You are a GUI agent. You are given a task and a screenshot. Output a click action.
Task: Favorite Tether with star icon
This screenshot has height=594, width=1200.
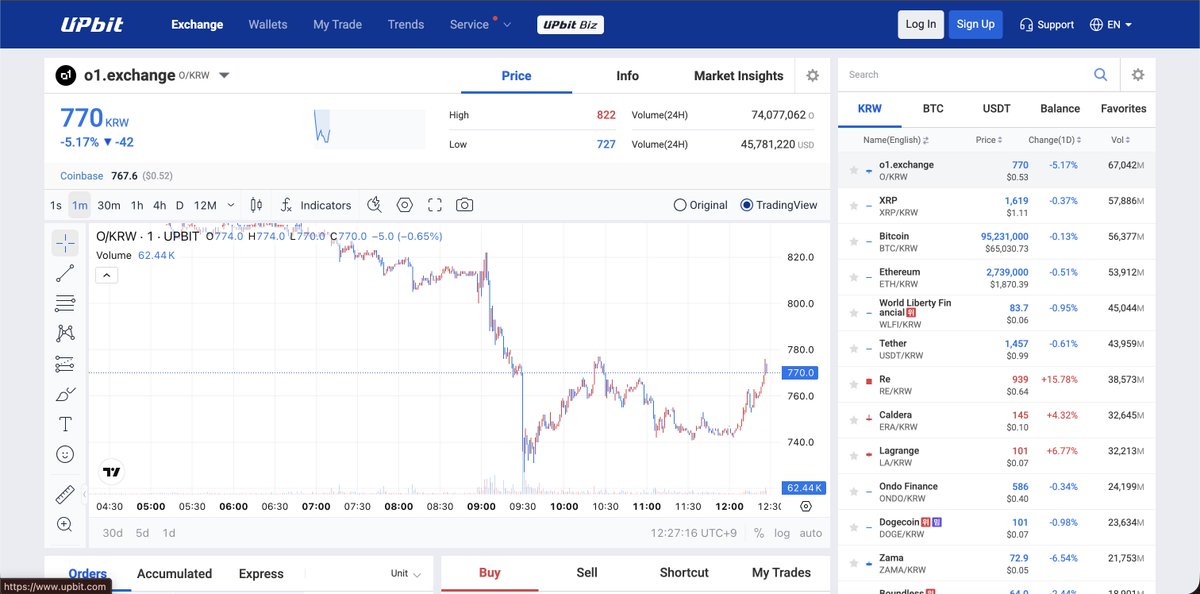click(x=853, y=349)
